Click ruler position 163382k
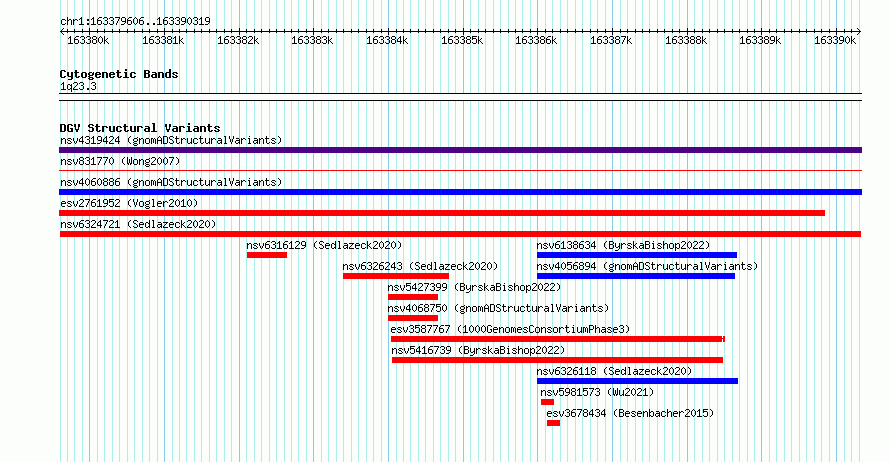Image resolution: width=890 pixels, height=462 pixels. tap(238, 40)
